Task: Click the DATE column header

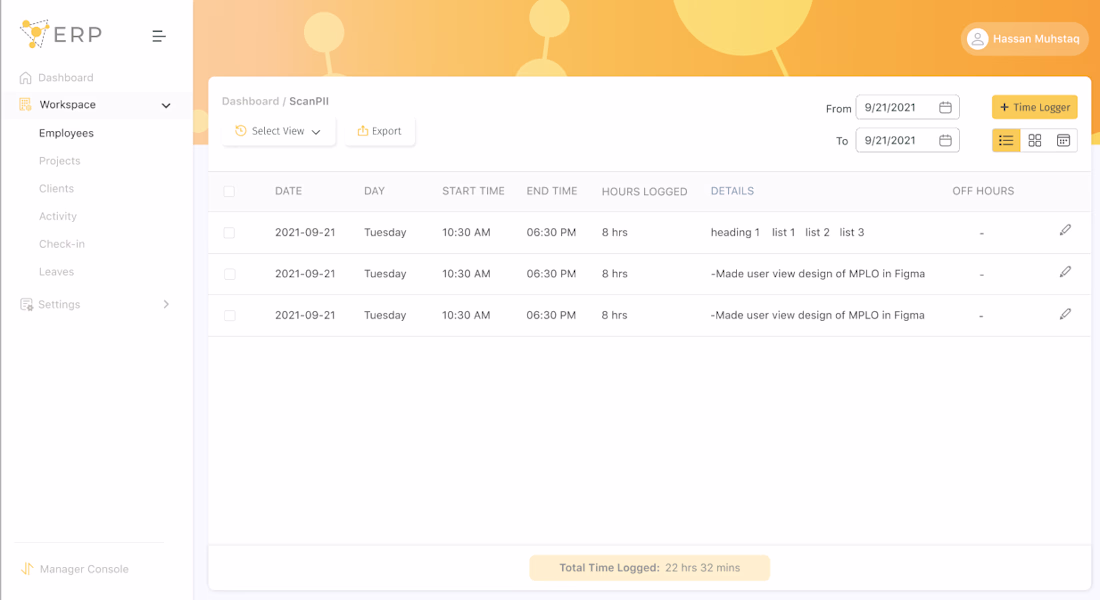Action: (288, 191)
